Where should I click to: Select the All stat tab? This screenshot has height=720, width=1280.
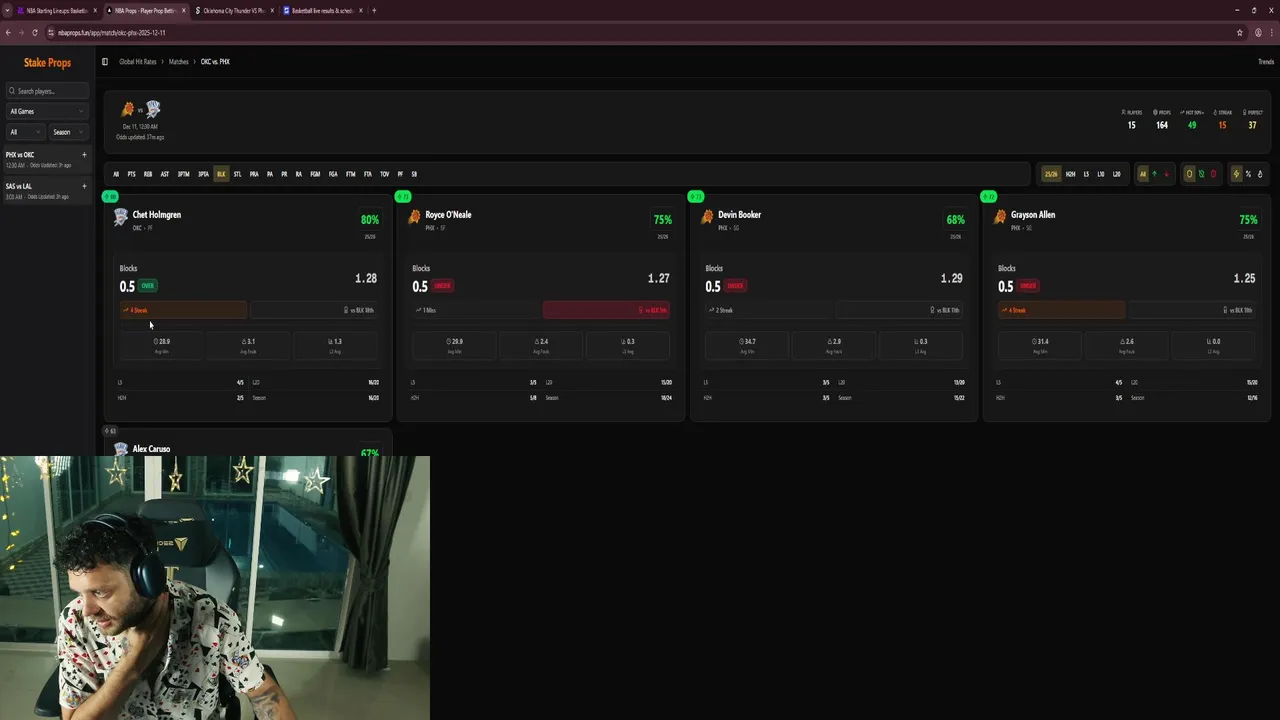coord(116,174)
